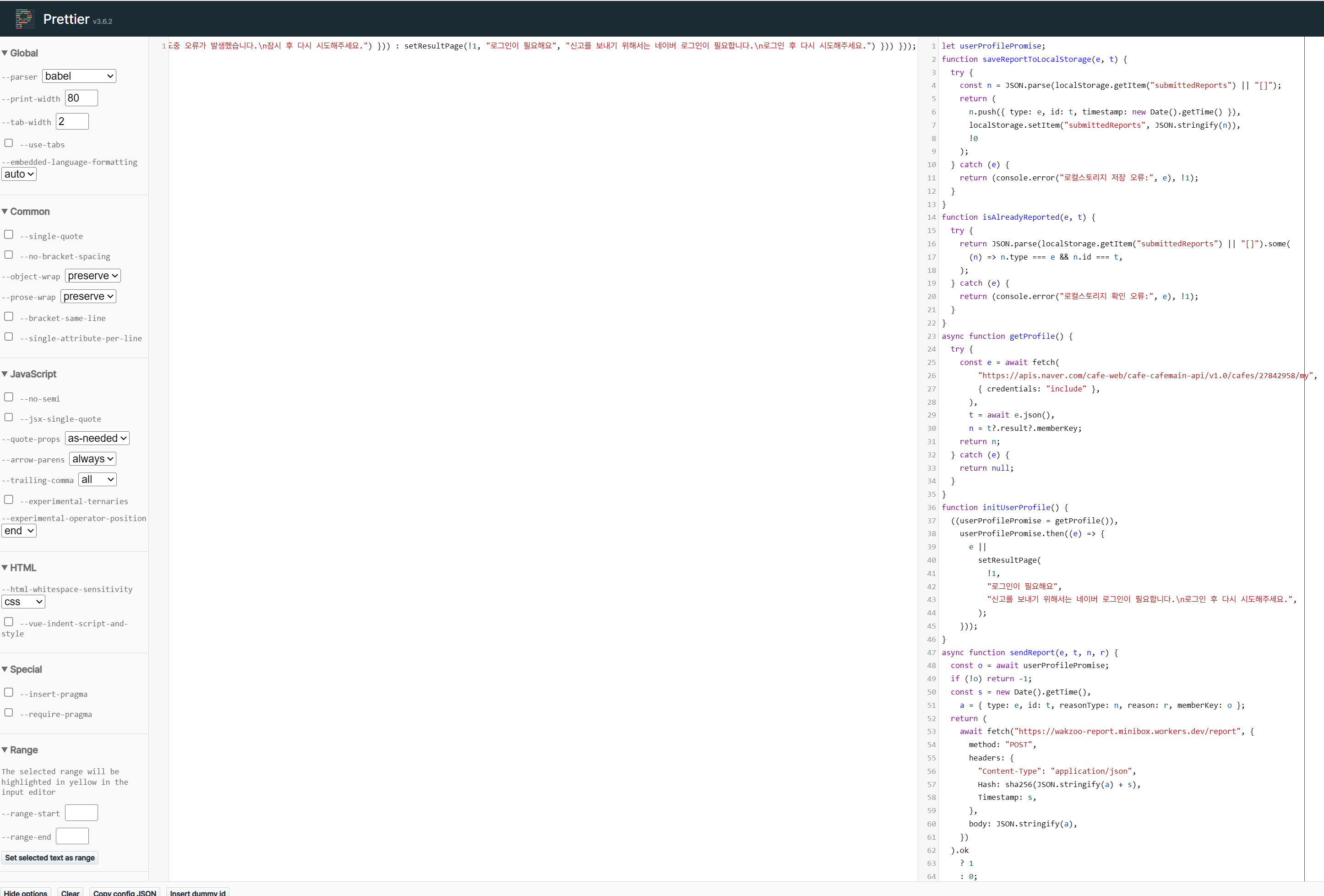Click the Insert dummy id button
This screenshot has width=1324, height=896.
point(198,892)
